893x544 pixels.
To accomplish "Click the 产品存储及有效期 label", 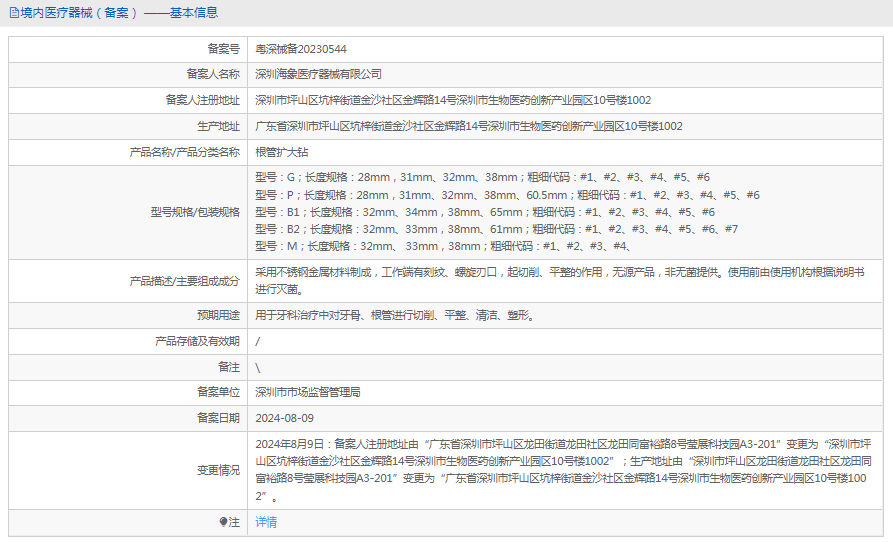I will pyautogui.click(x=197, y=341).
